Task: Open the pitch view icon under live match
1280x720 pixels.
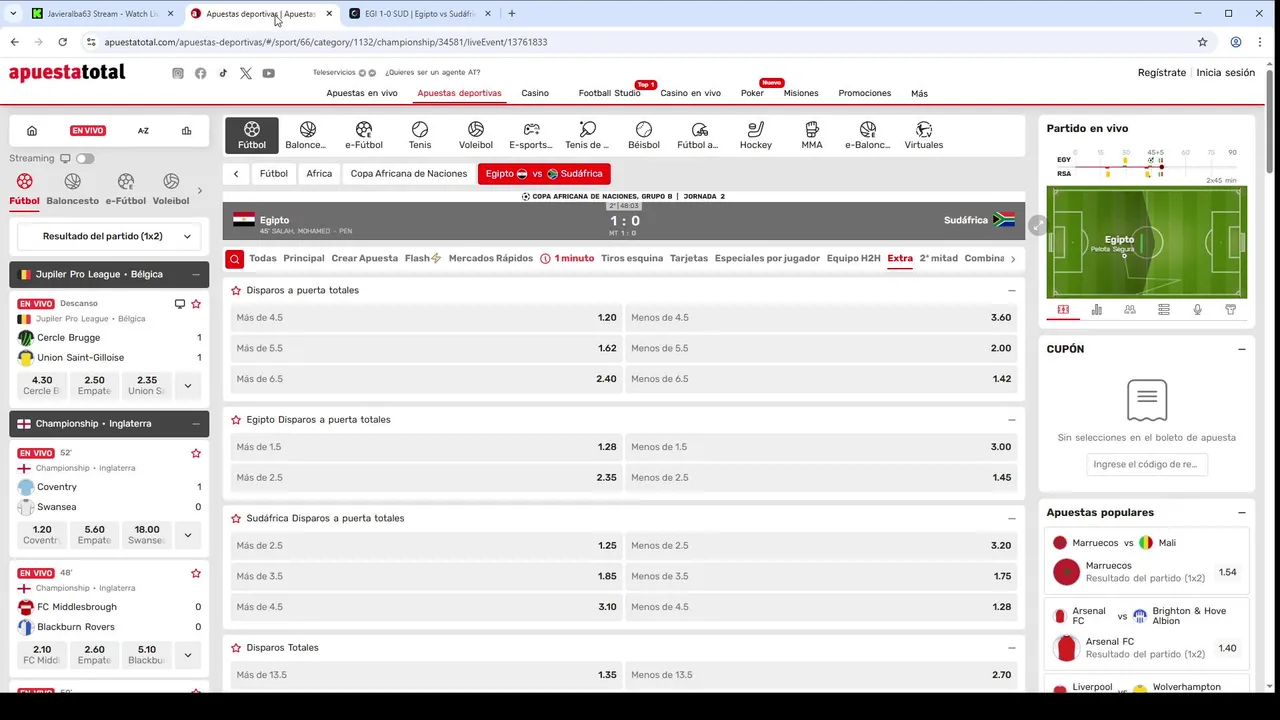Action: [1063, 310]
